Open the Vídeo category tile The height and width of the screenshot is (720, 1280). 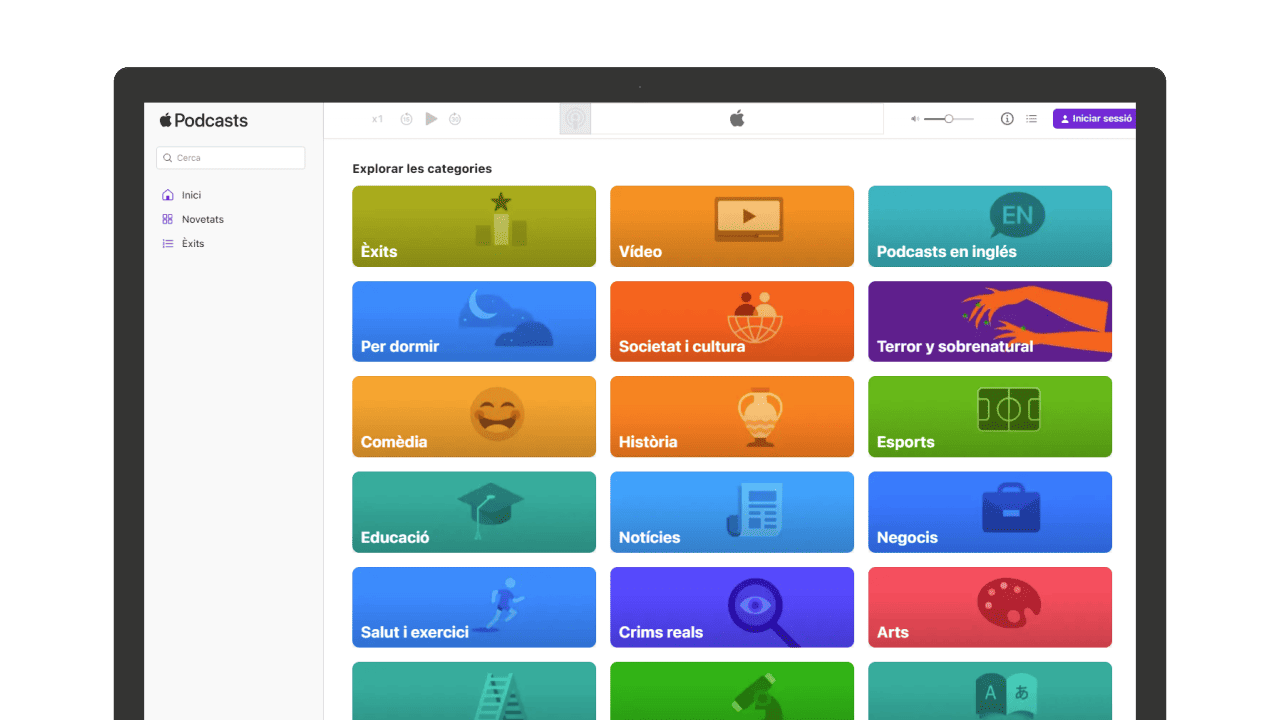click(732, 226)
